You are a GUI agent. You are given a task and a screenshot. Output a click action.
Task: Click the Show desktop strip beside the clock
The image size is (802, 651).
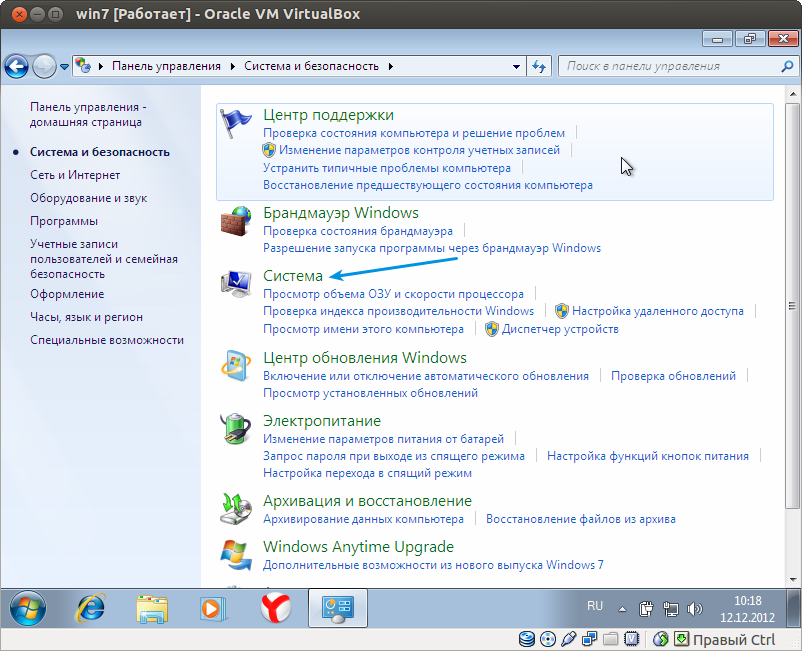tap(794, 608)
